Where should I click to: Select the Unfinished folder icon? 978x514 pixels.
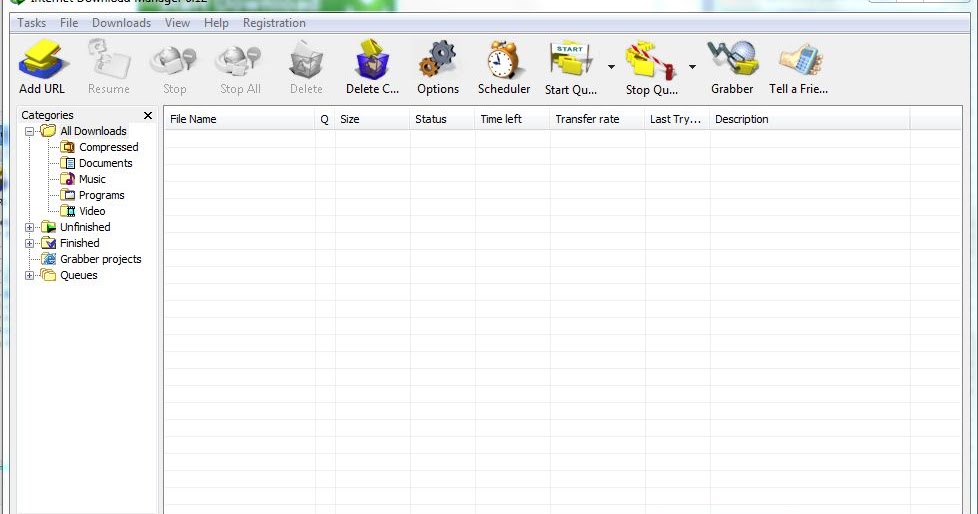coord(48,227)
